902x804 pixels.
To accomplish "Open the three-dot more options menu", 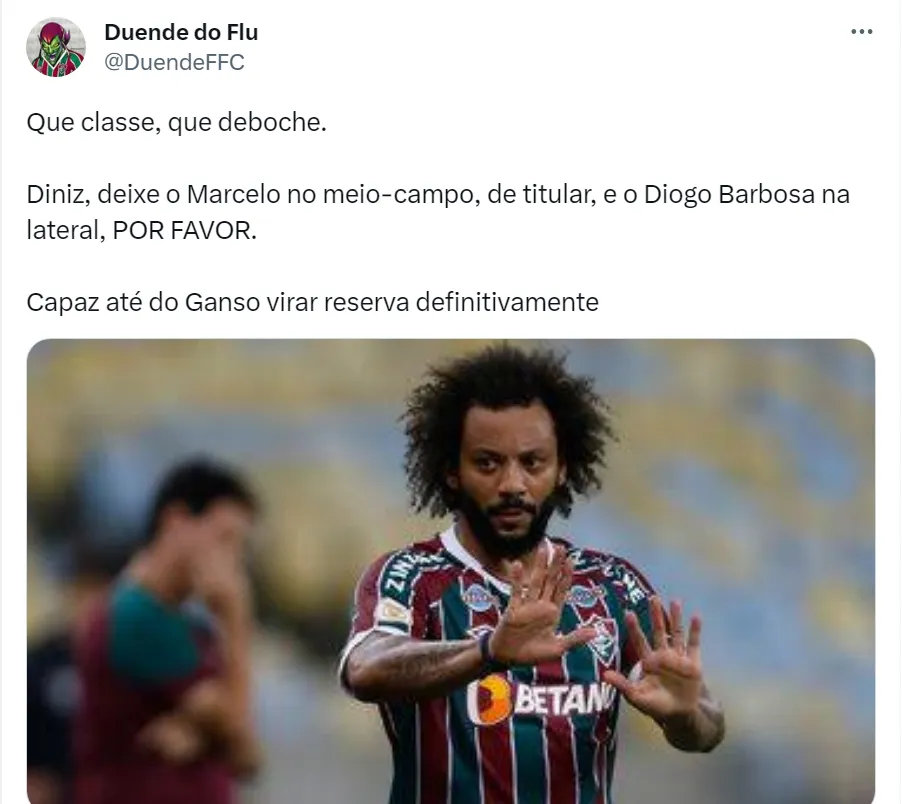I will (861, 32).
